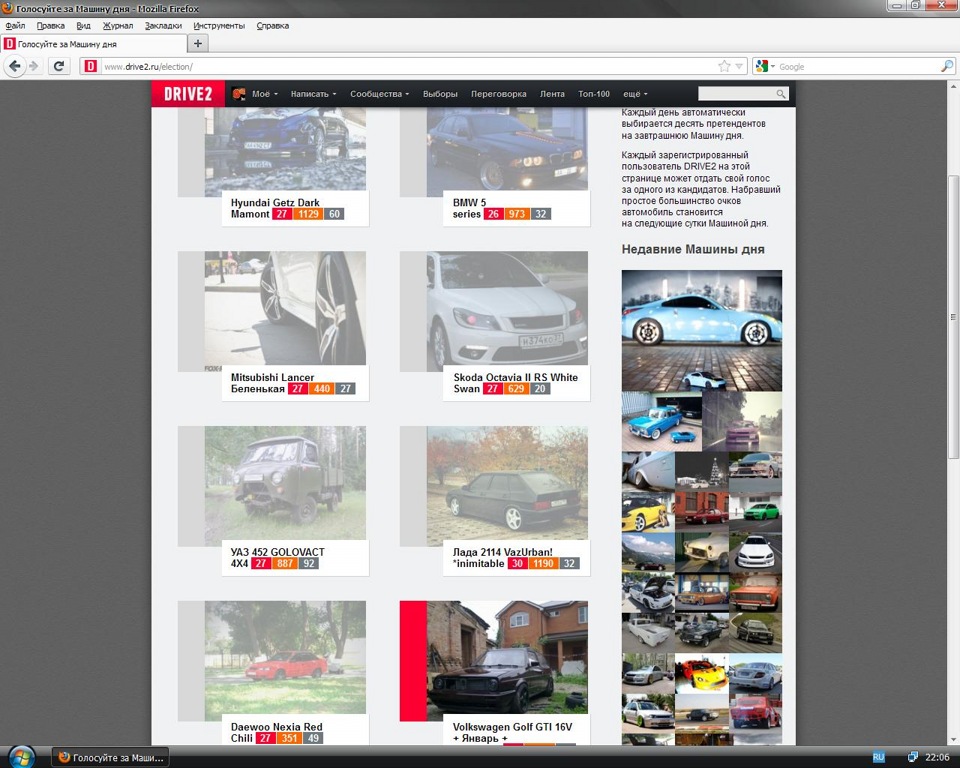Expand the Сообщества dropdown menu
The height and width of the screenshot is (768, 960).
point(380,94)
